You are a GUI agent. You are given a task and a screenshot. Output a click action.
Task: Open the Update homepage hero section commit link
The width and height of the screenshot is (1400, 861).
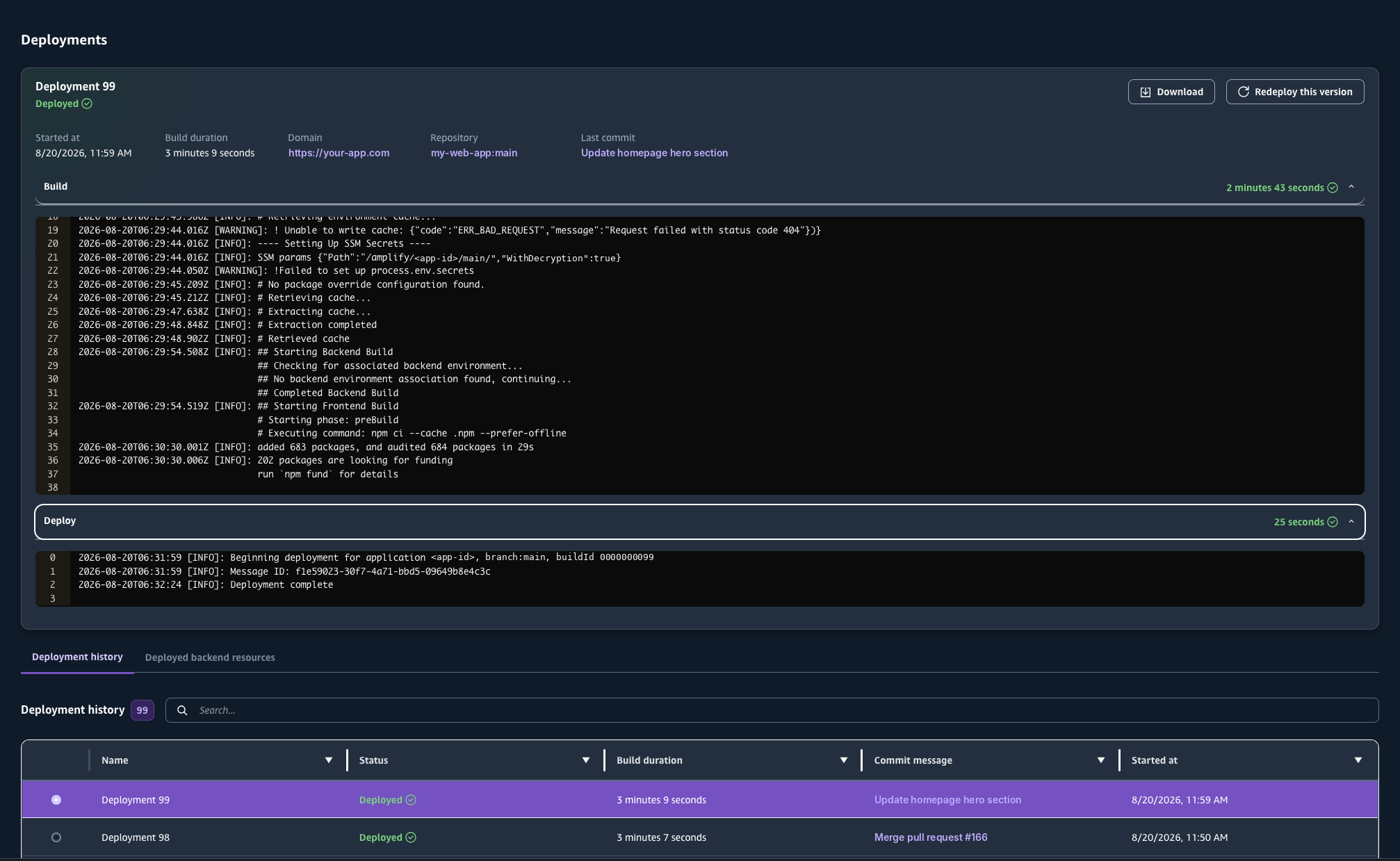coord(654,153)
